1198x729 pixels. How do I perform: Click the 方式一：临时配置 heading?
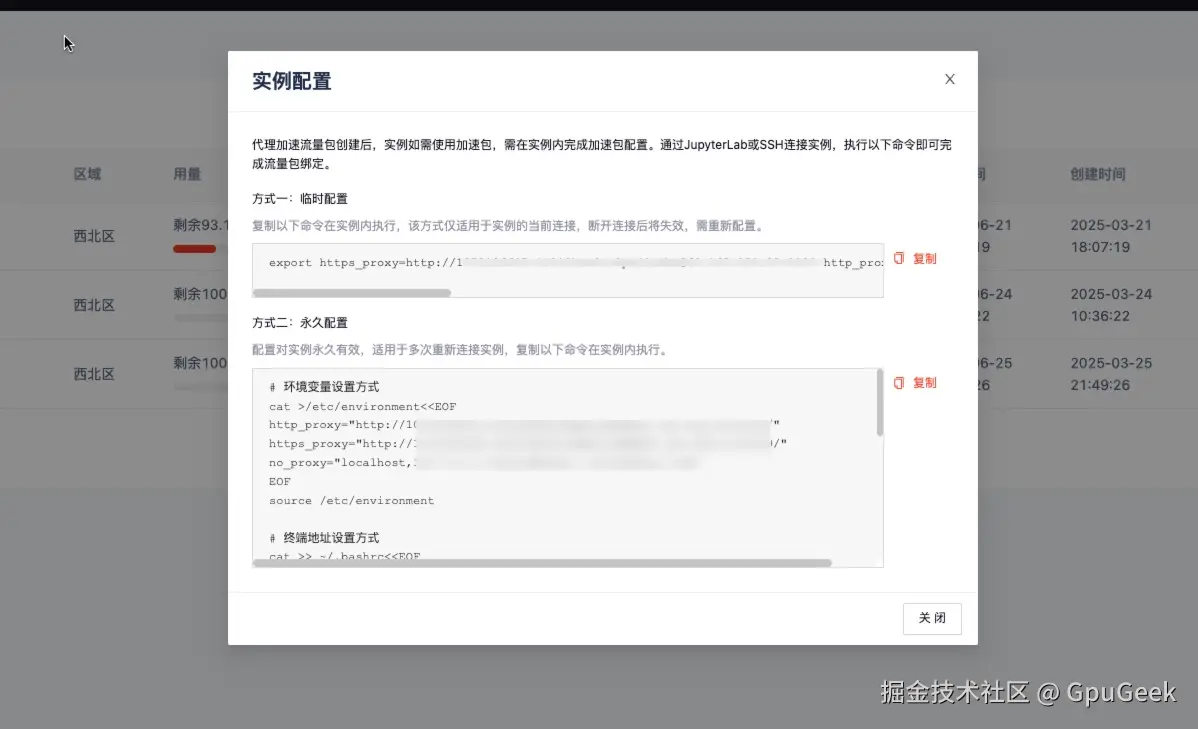click(300, 199)
